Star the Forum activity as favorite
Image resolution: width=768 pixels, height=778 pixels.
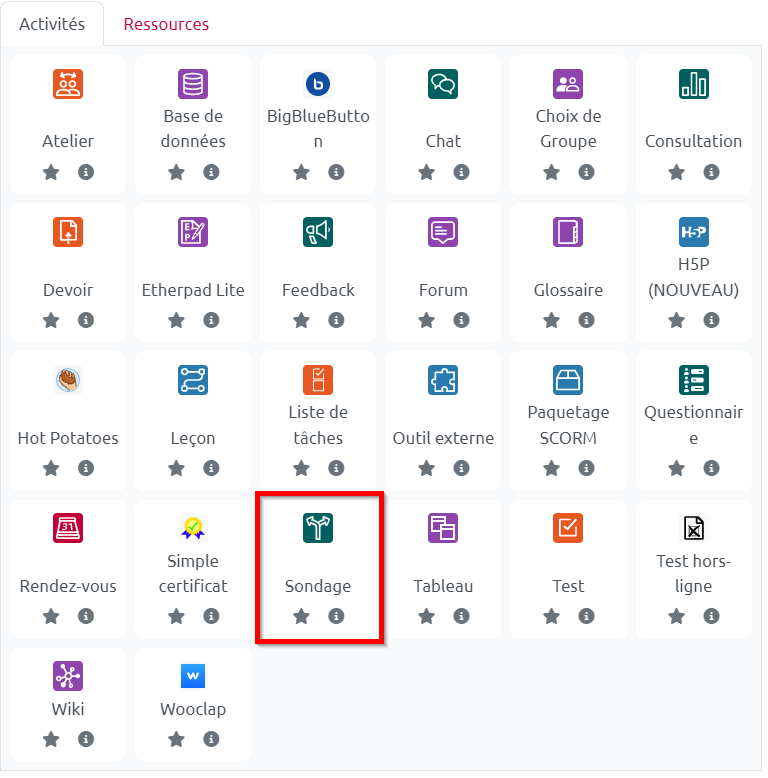tap(427, 320)
